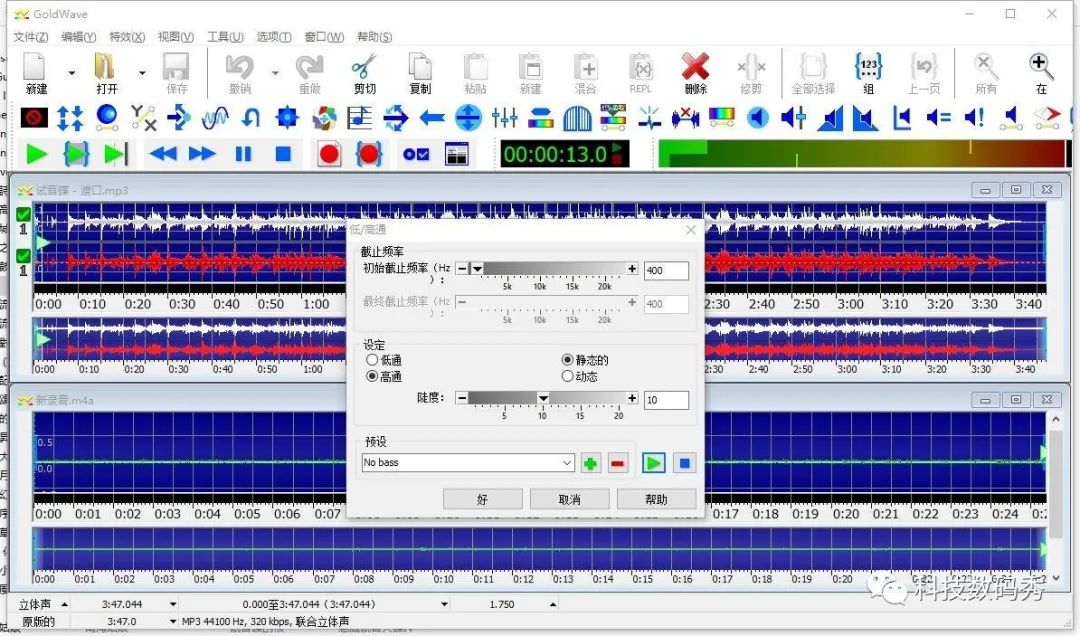Click 取消 to cancel the filter dialog
Image resolution: width=1080 pixels, height=636 pixels.
point(569,499)
